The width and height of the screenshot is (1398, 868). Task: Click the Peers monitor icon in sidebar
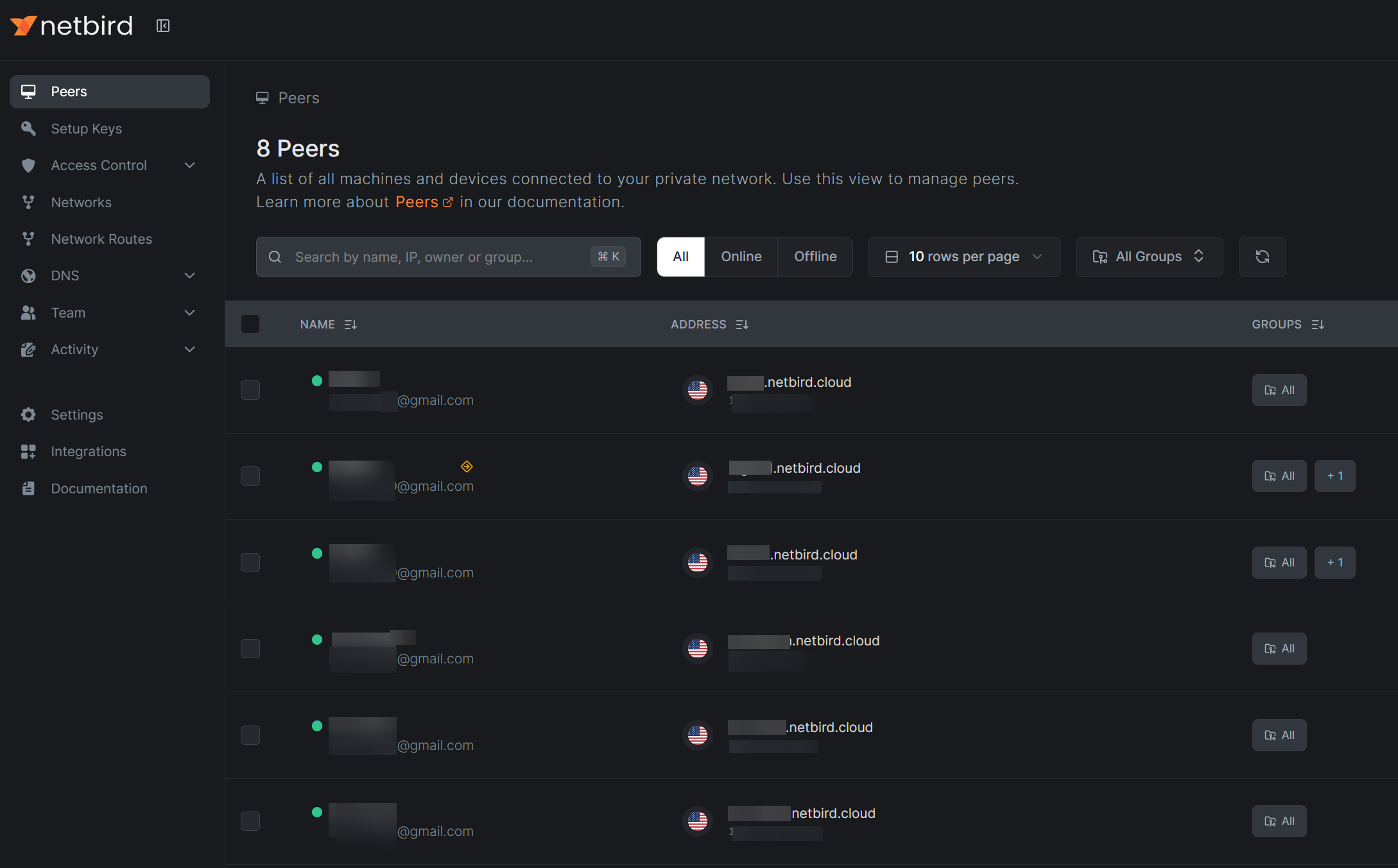(x=28, y=92)
